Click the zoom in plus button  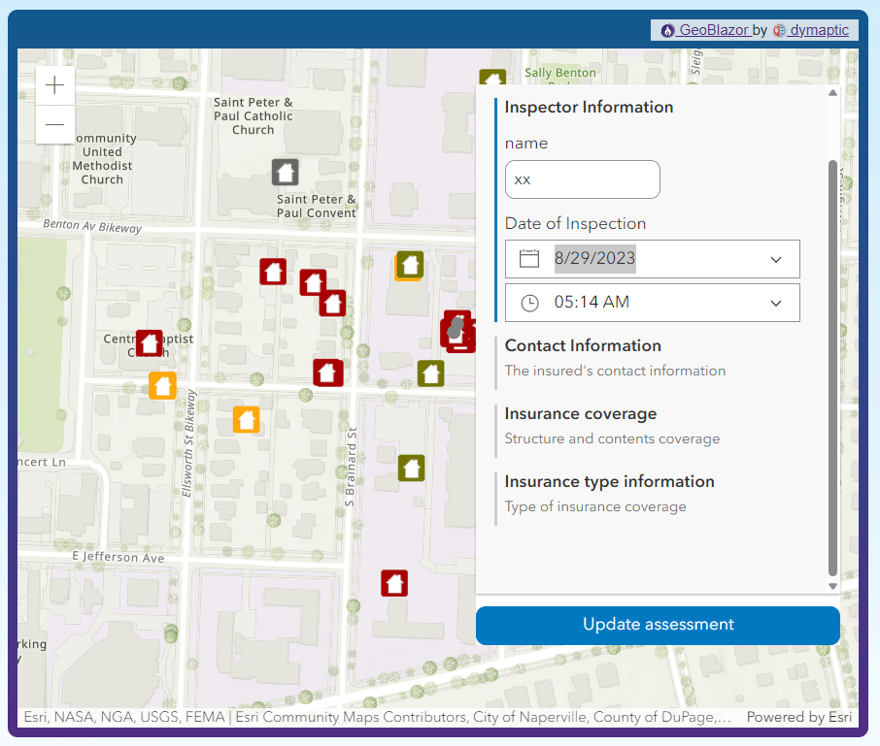pos(55,86)
